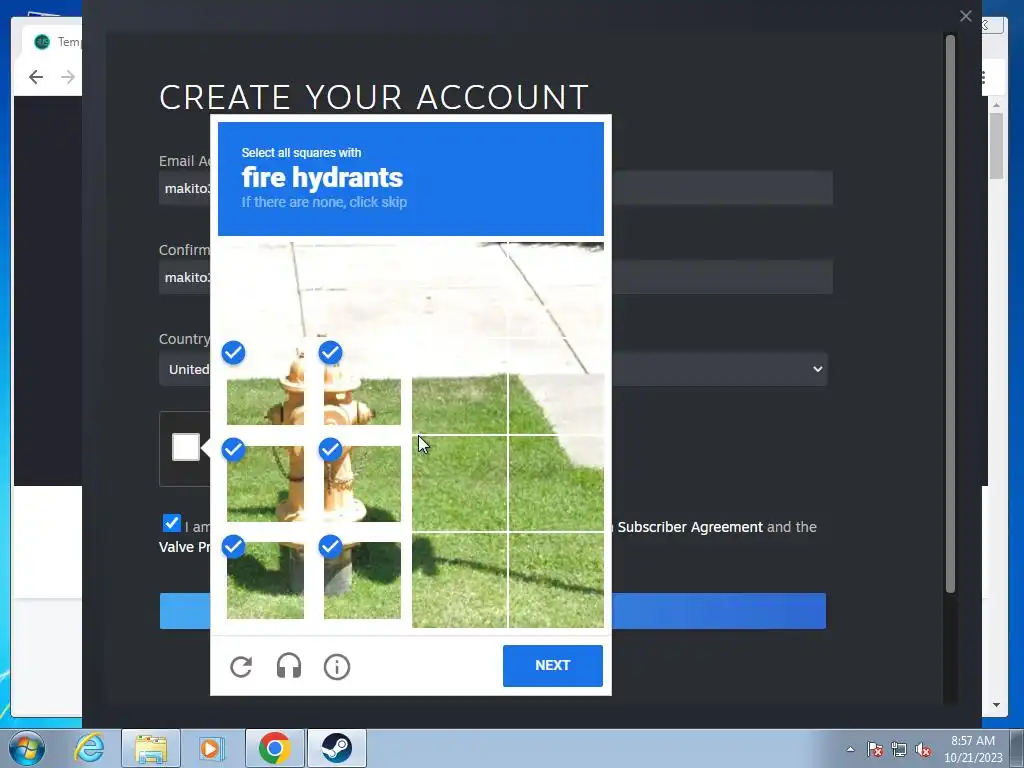Open the Subscriber Agreement link
Image resolution: width=1024 pixels, height=768 pixels.
(690, 526)
